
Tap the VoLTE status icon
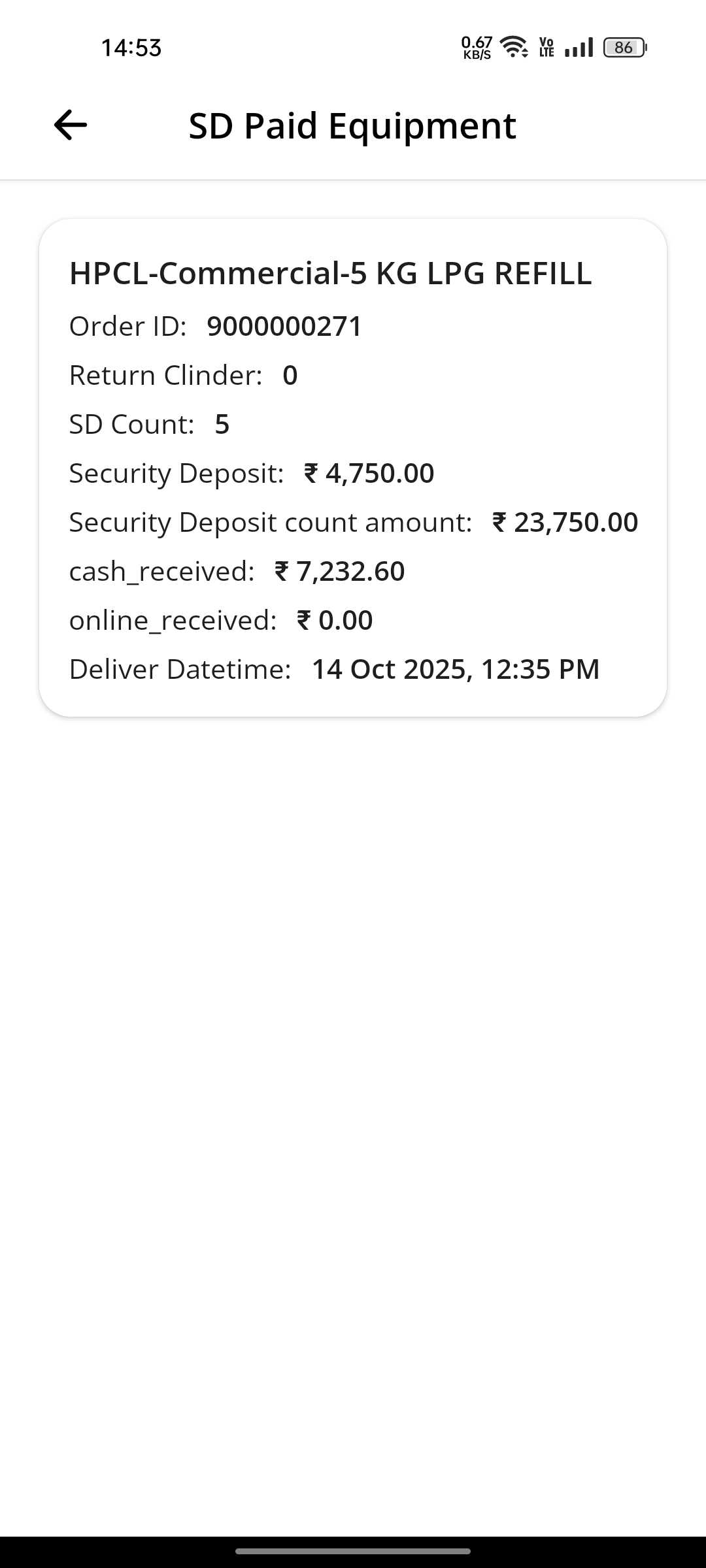tap(546, 48)
